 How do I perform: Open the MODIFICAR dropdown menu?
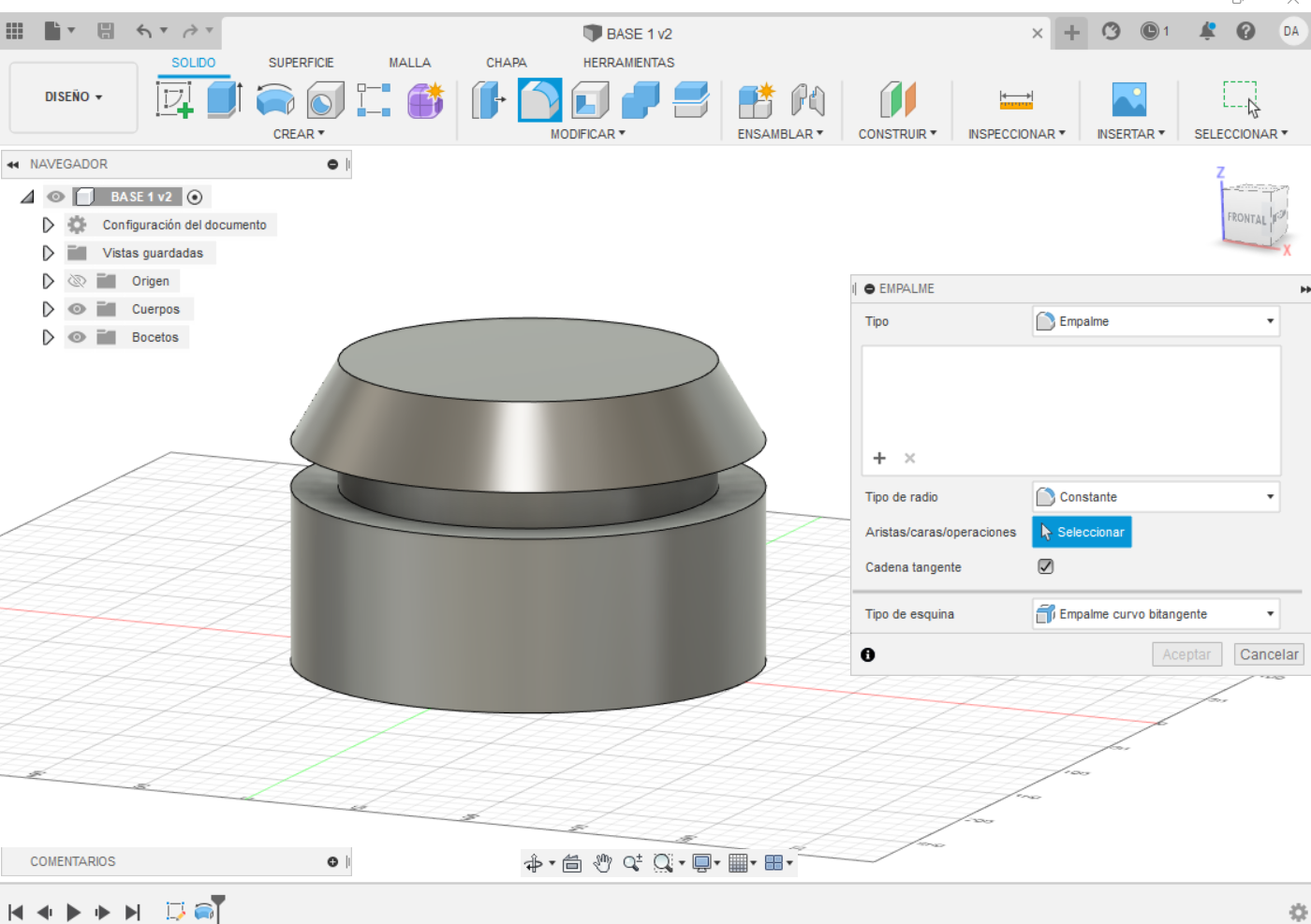pos(588,134)
